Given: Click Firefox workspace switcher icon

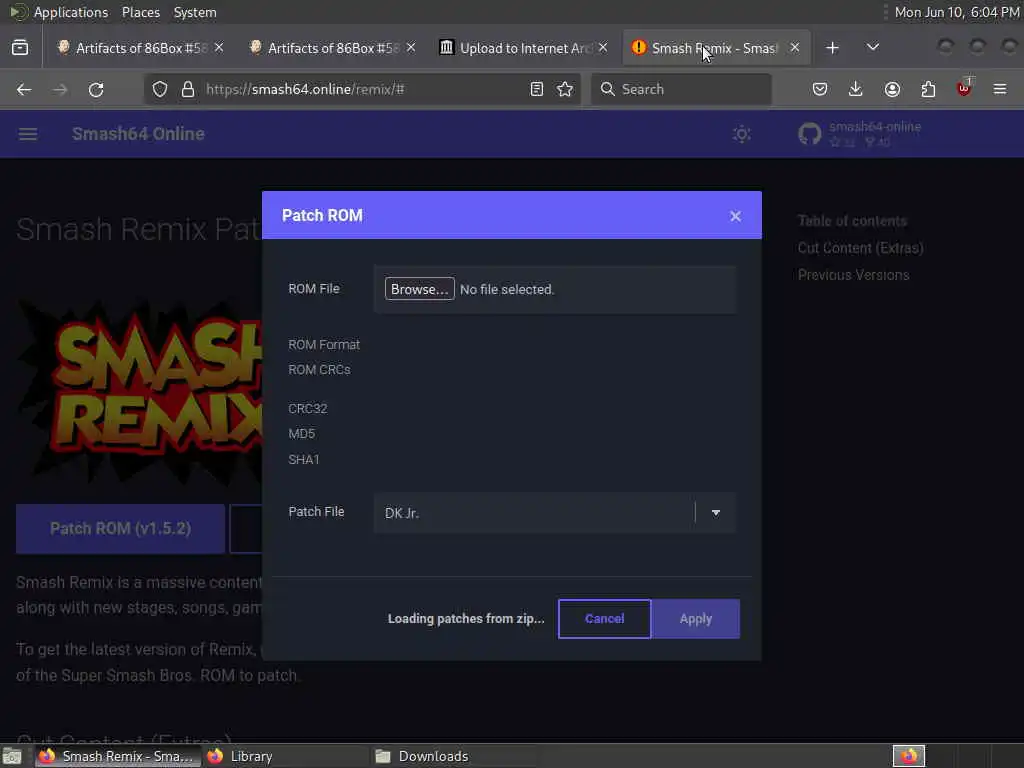Looking at the screenshot, I should point(908,756).
